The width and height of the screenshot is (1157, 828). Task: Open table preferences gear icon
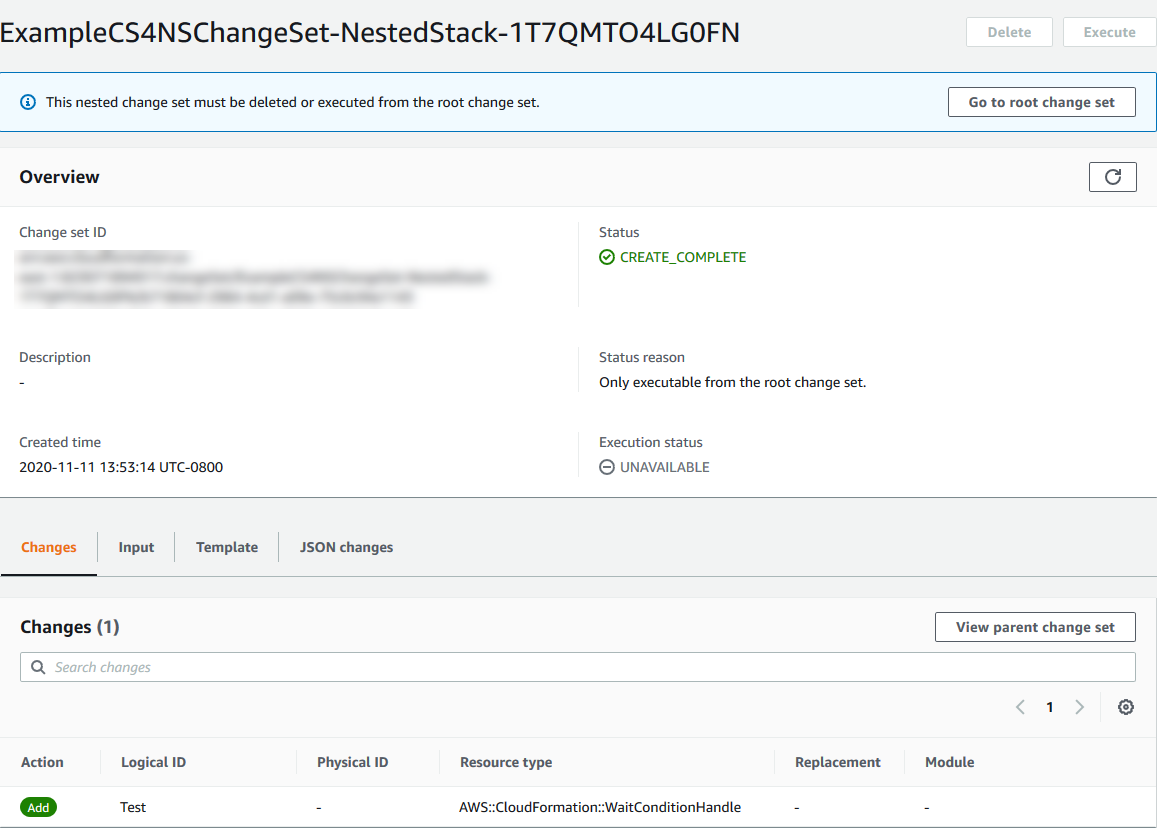1126,707
